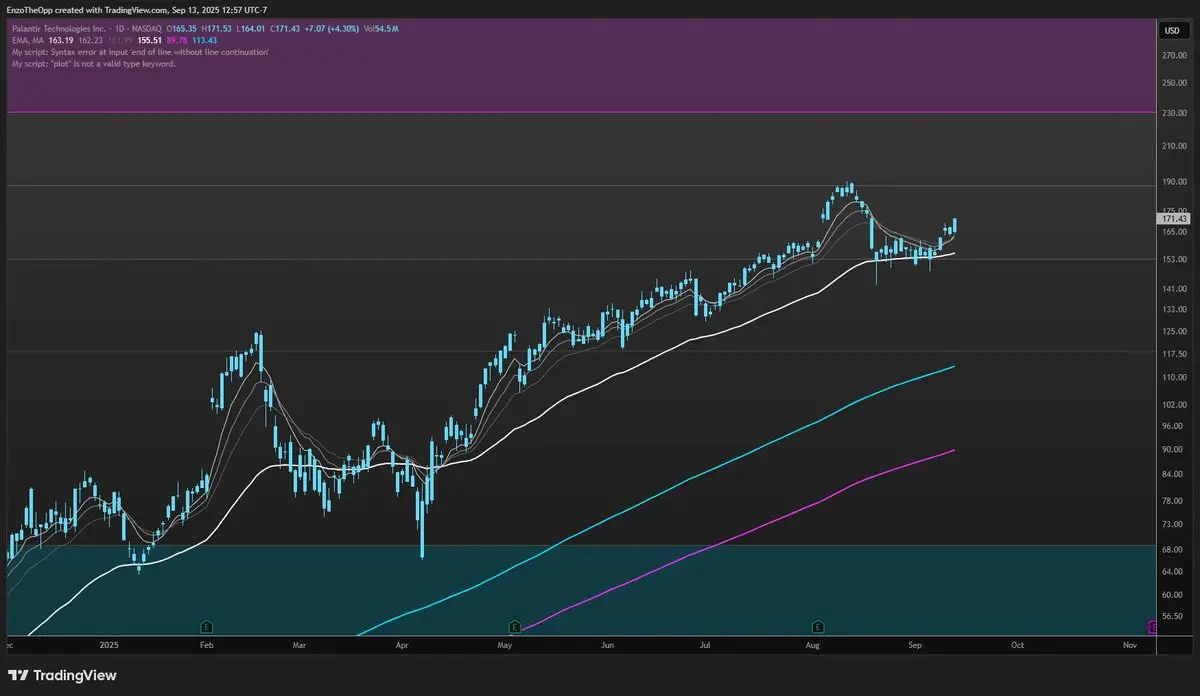Image resolution: width=1200 pixels, height=696 pixels.
Task: Click the EMA, MA indicator legend
Action: (29, 40)
